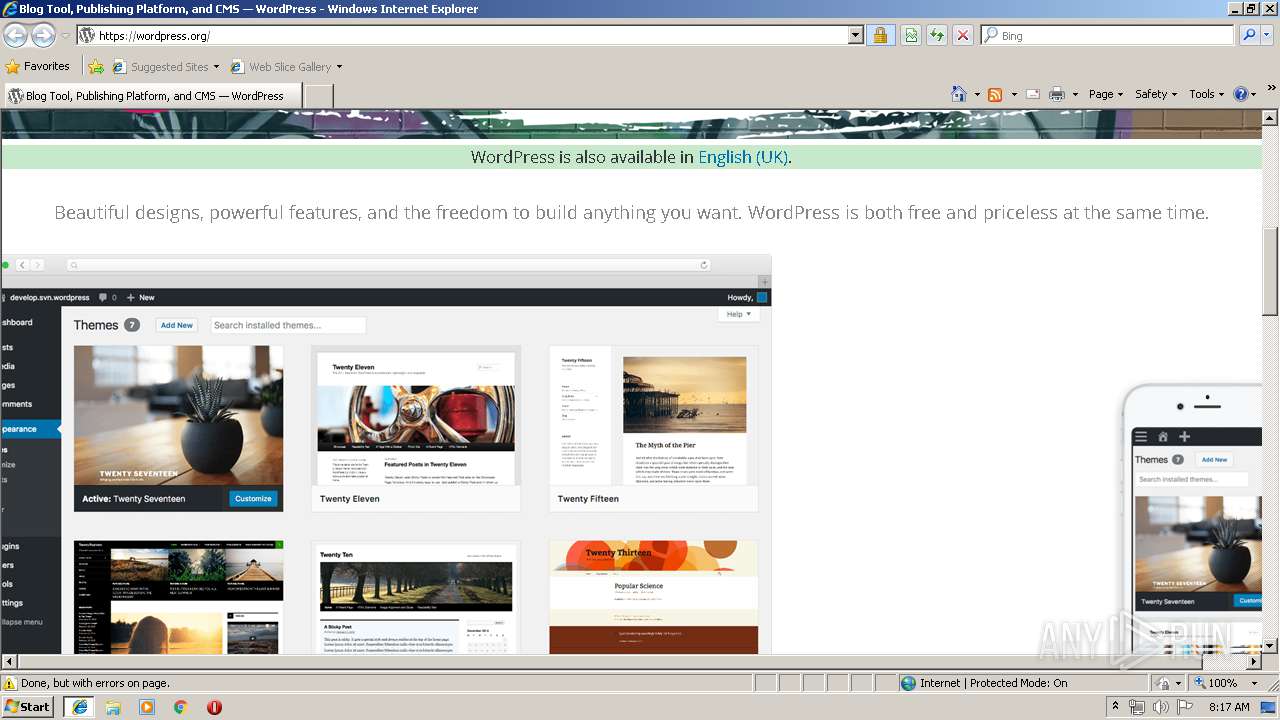This screenshot has height=720, width=1280.
Task: Click the Help question mark icon
Action: [1241, 94]
